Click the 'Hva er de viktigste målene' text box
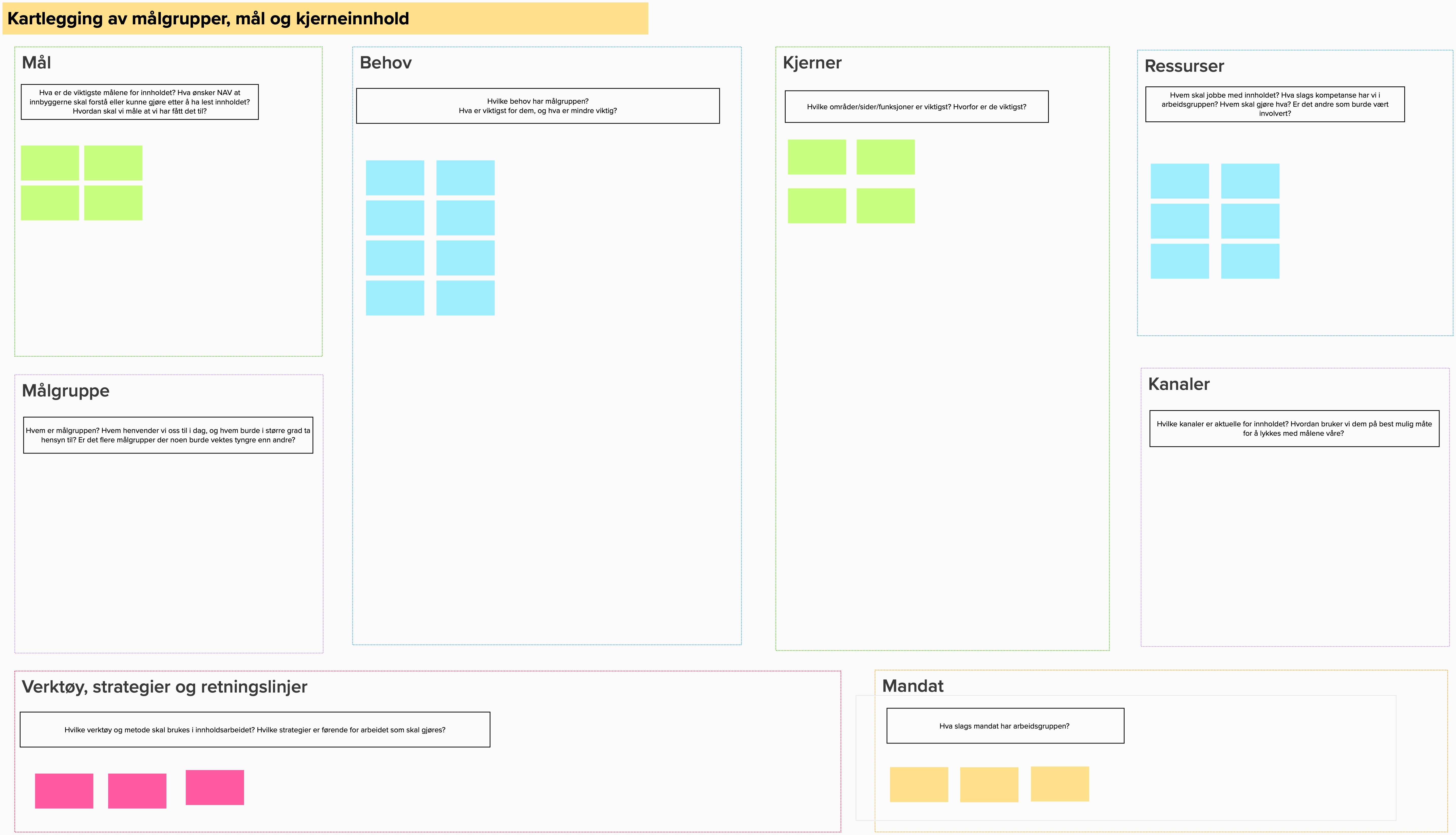1456x835 pixels. [x=139, y=102]
